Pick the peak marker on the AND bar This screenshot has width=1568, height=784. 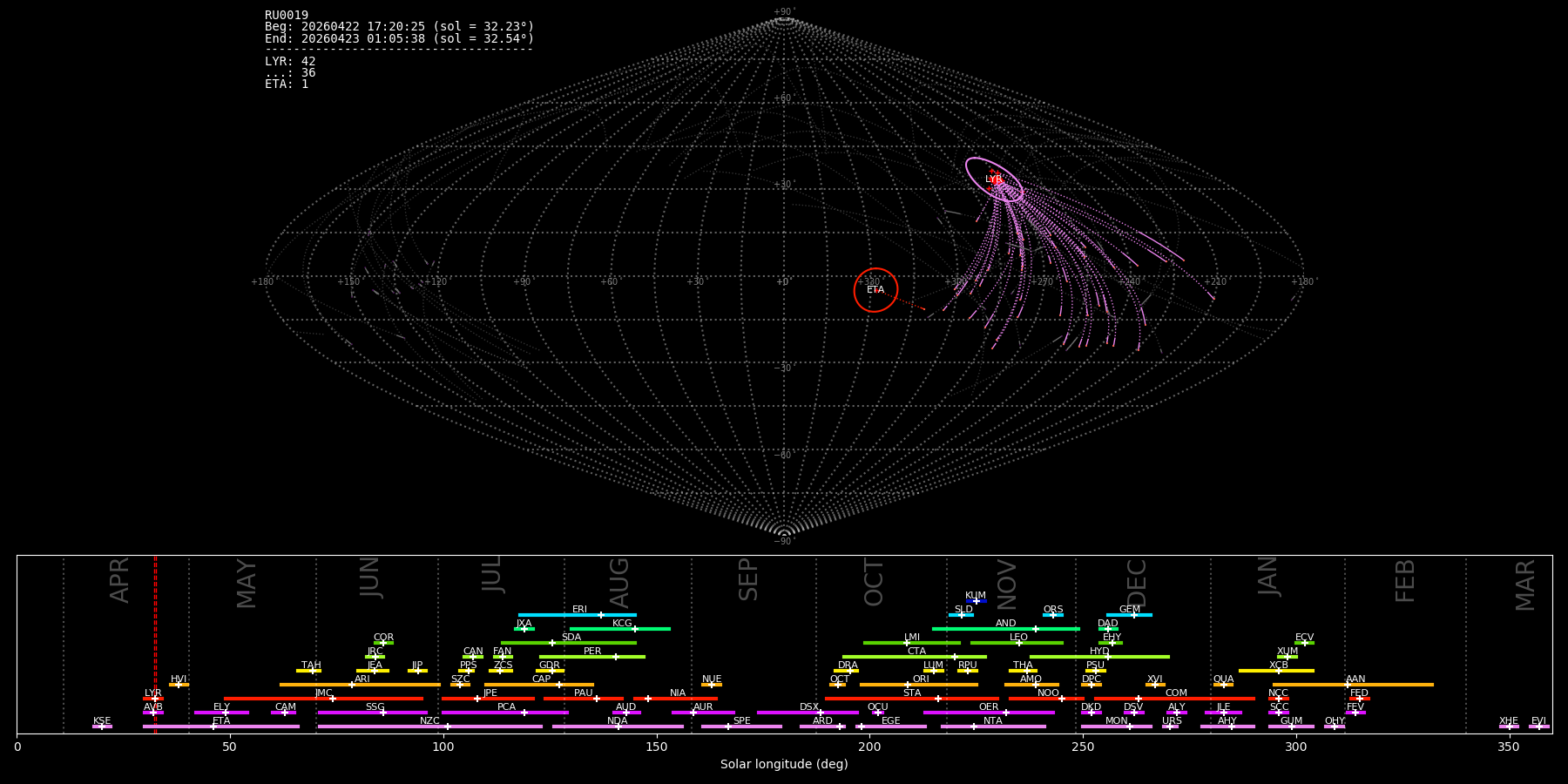tap(1036, 629)
